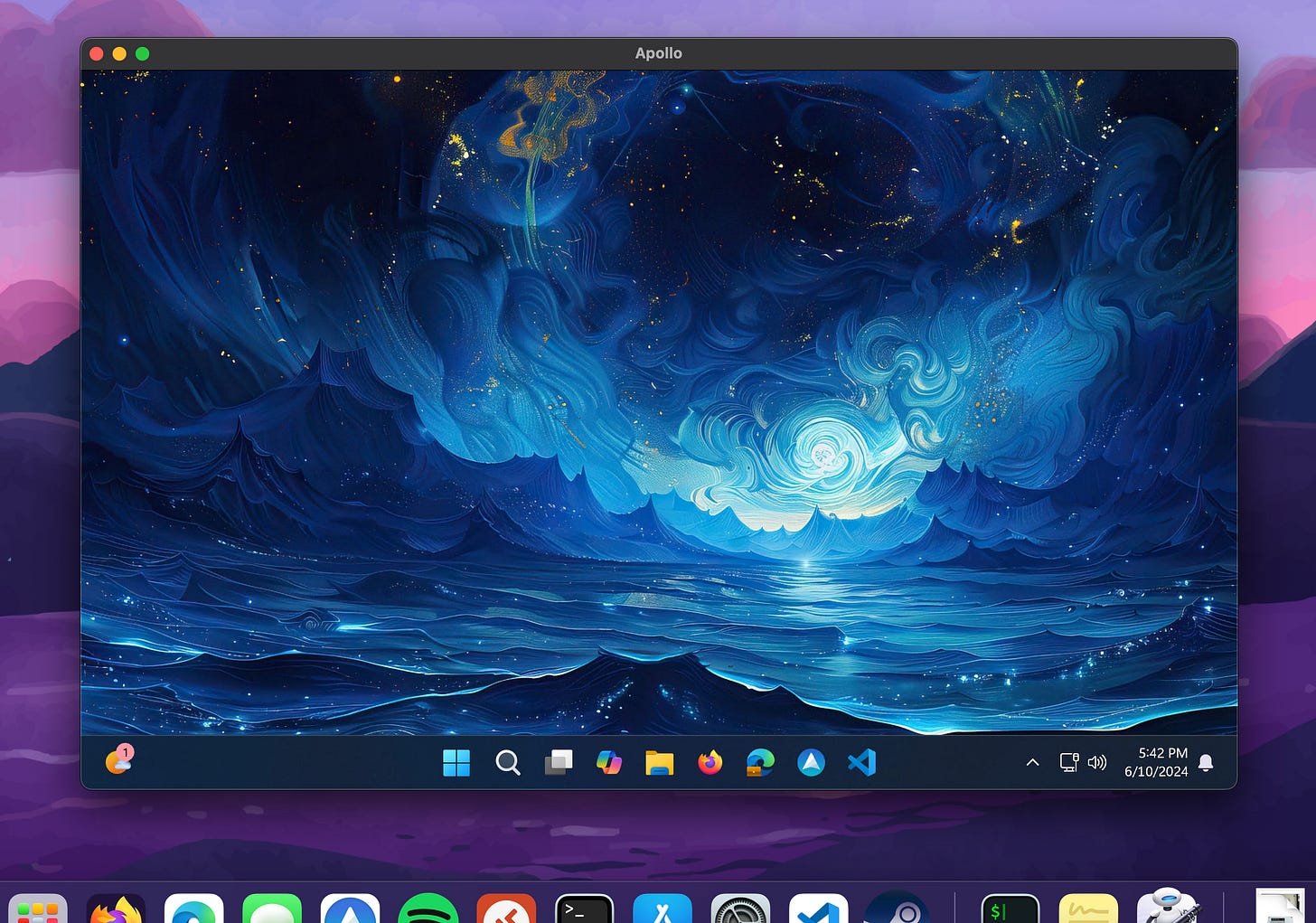Open Microsoft Edge in the Windows taskbar

point(761,763)
